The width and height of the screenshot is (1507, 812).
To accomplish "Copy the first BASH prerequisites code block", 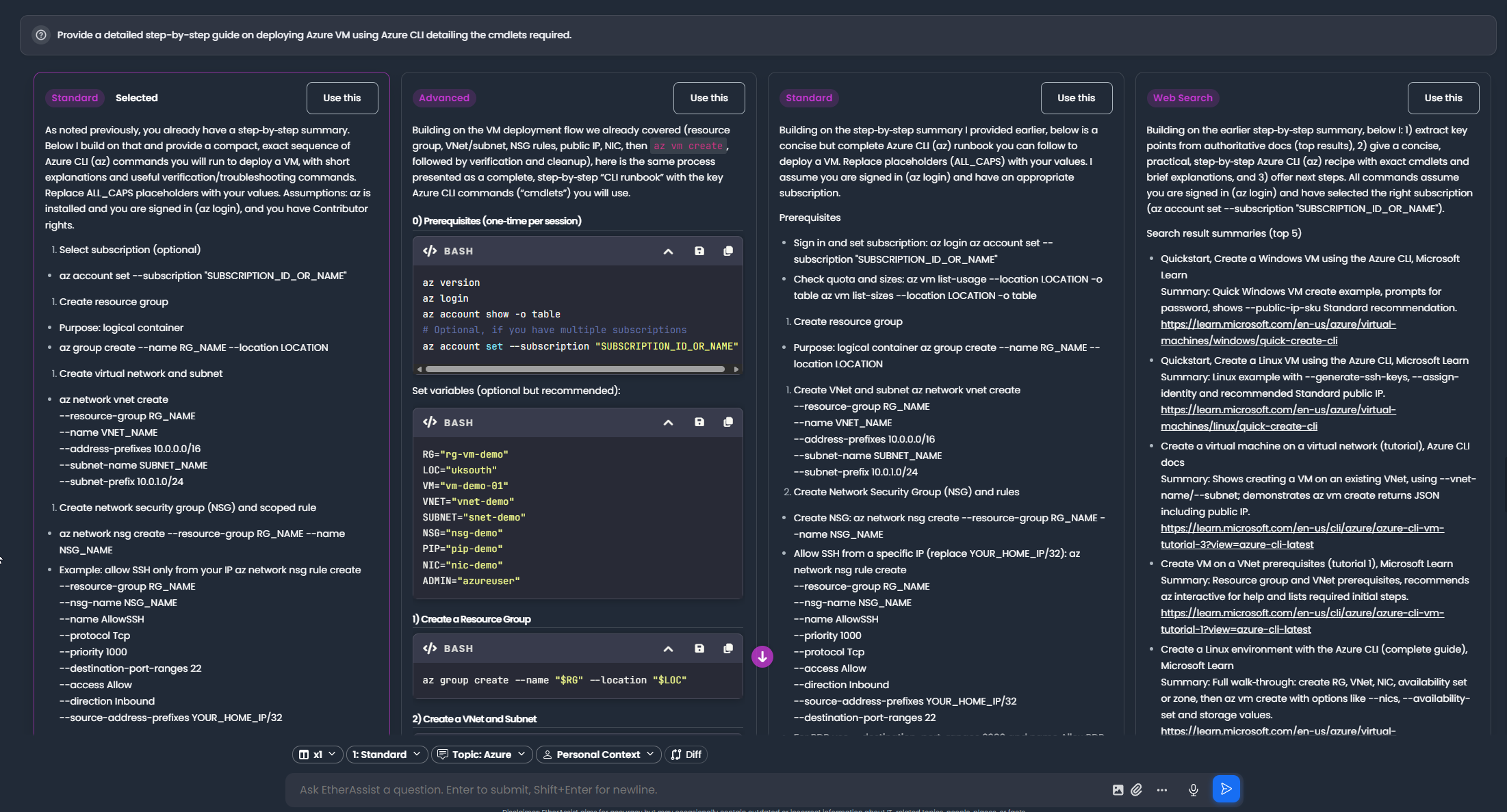I will [x=728, y=251].
